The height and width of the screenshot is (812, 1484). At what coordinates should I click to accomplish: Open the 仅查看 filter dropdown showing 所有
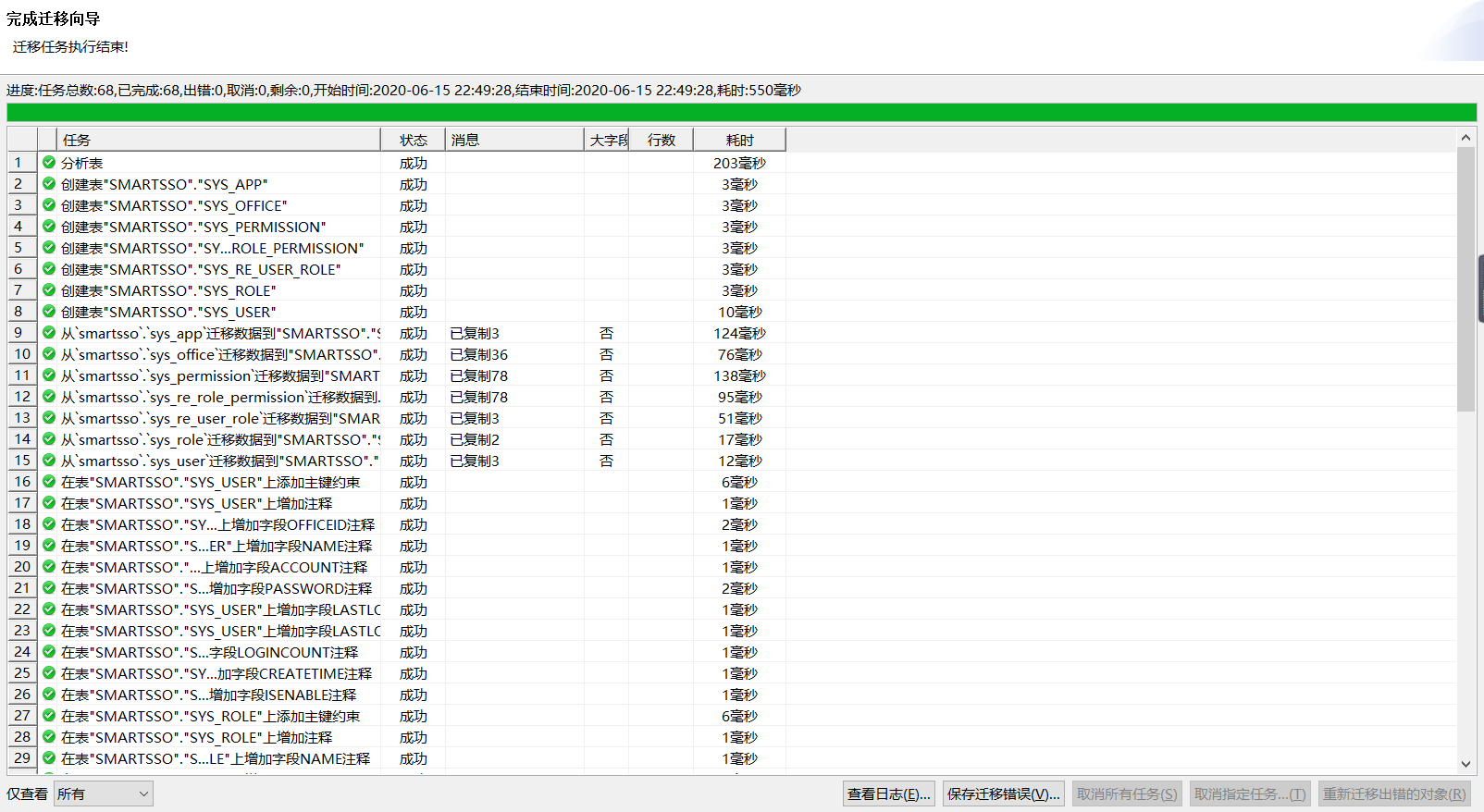click(104, 794)
